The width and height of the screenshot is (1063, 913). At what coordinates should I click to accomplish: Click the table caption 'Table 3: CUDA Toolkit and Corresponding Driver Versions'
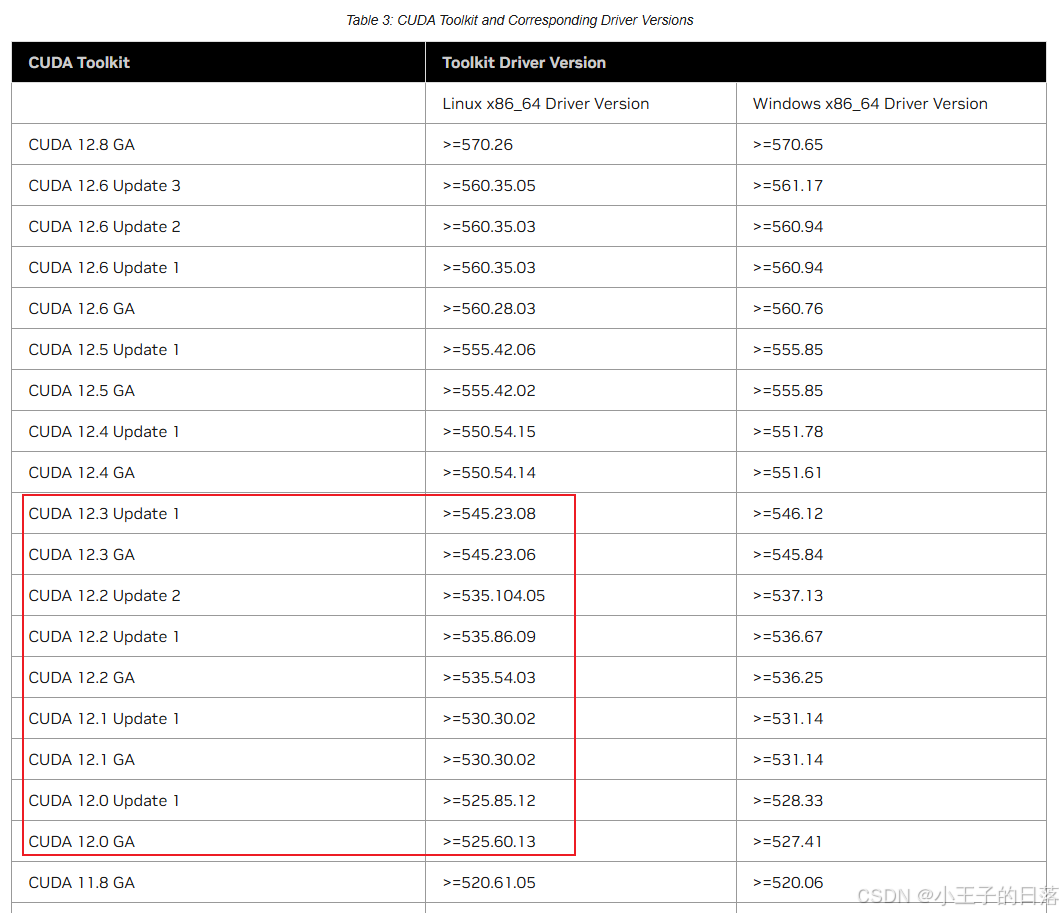tap(519, 20)
